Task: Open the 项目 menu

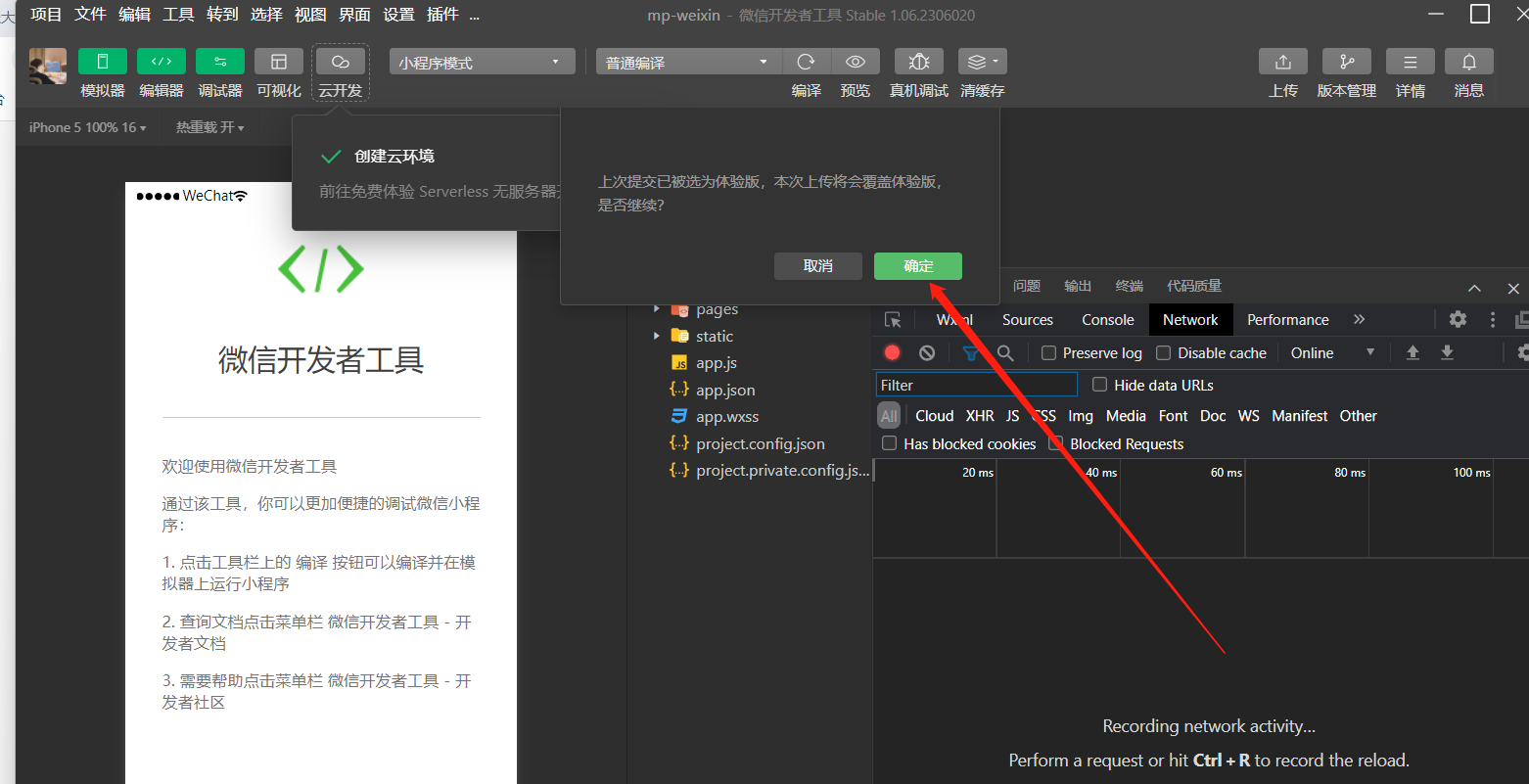Action: tap(46, 14)
